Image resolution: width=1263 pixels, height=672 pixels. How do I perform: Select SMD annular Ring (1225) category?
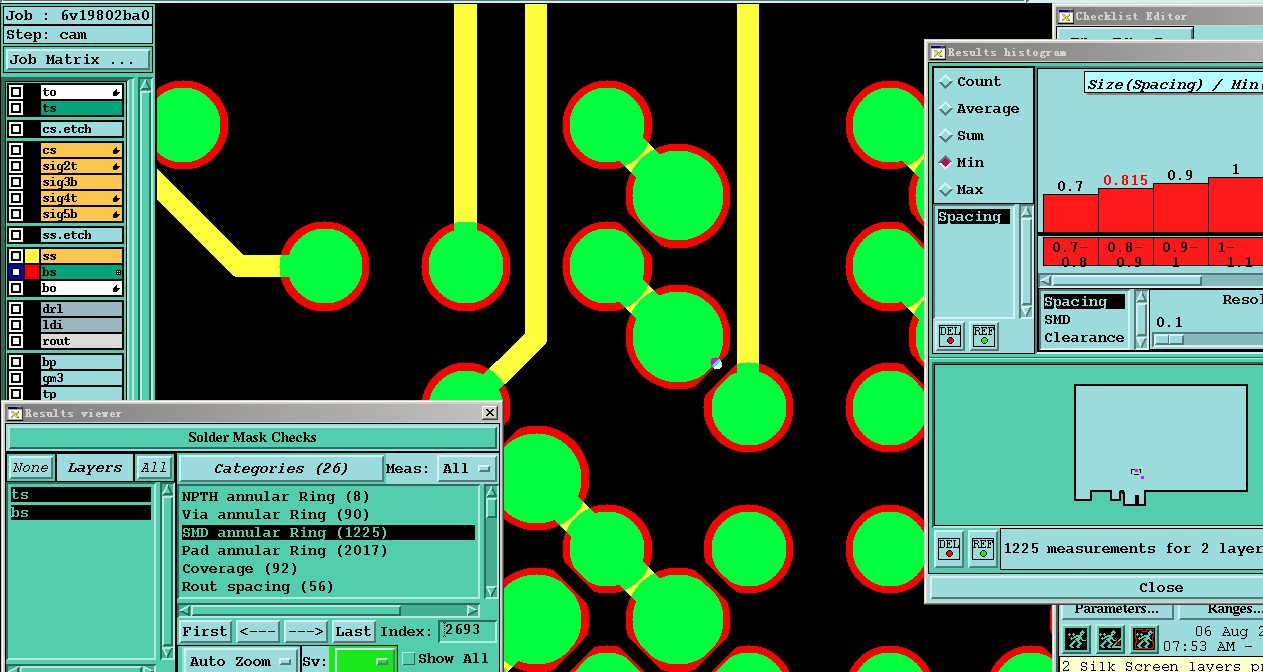(328, 532)
